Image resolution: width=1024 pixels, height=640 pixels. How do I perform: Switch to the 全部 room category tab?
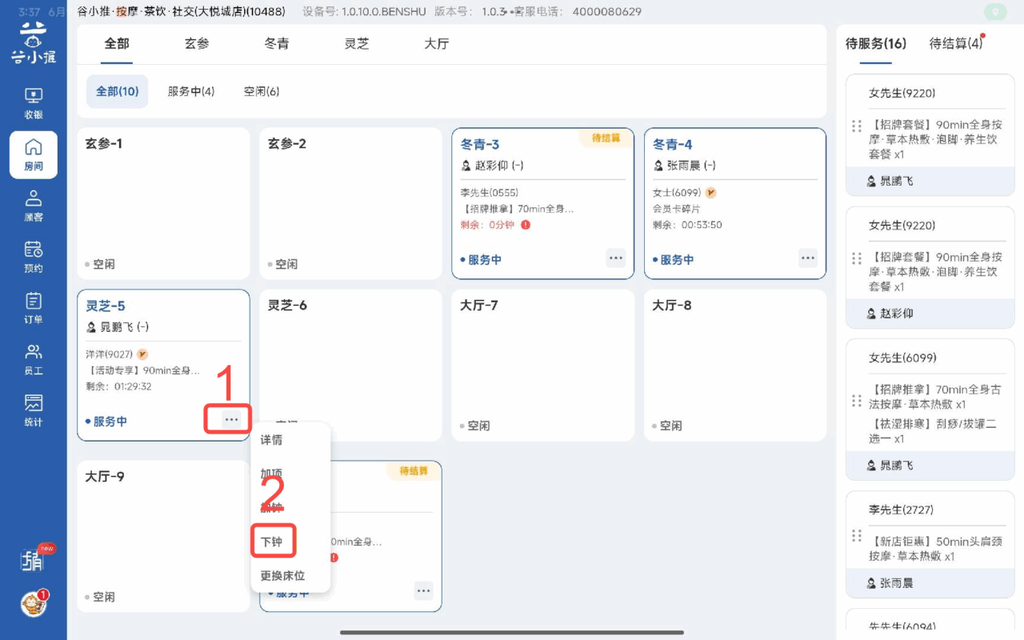click(x=117, y=44)
